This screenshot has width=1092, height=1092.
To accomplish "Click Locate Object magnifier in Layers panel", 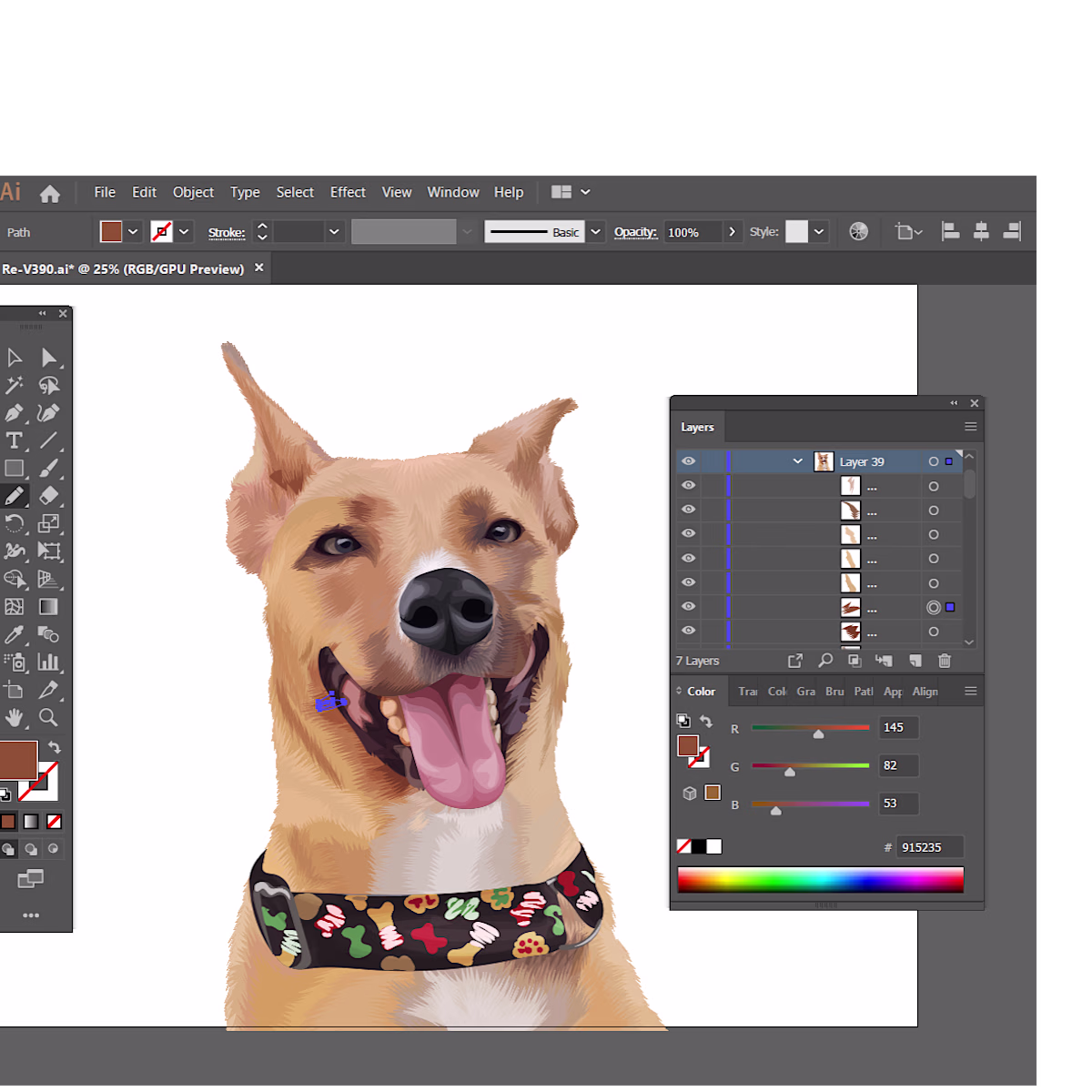I will pyautogui.click(x=825, y=661).
